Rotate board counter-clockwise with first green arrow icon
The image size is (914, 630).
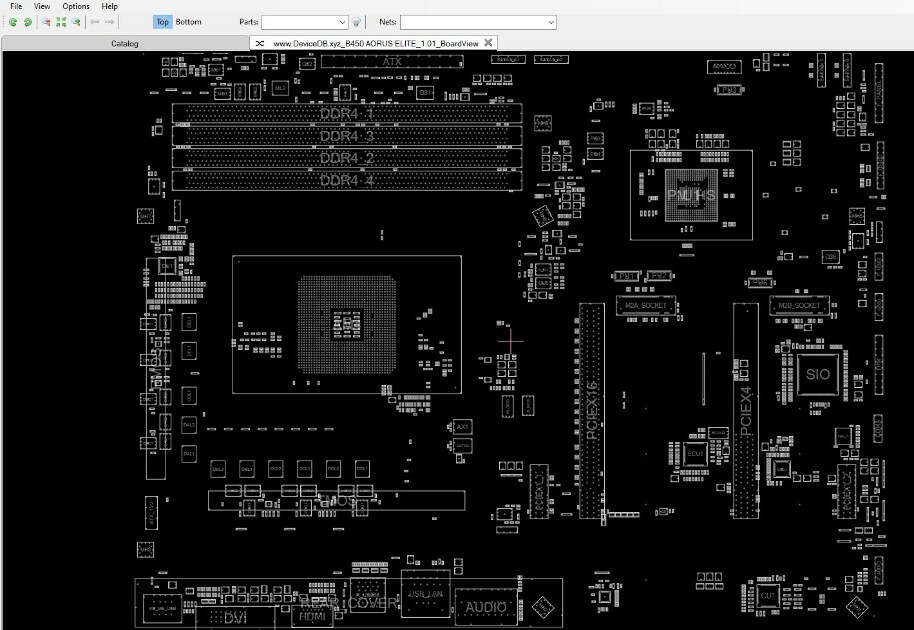tap(13, 22)
